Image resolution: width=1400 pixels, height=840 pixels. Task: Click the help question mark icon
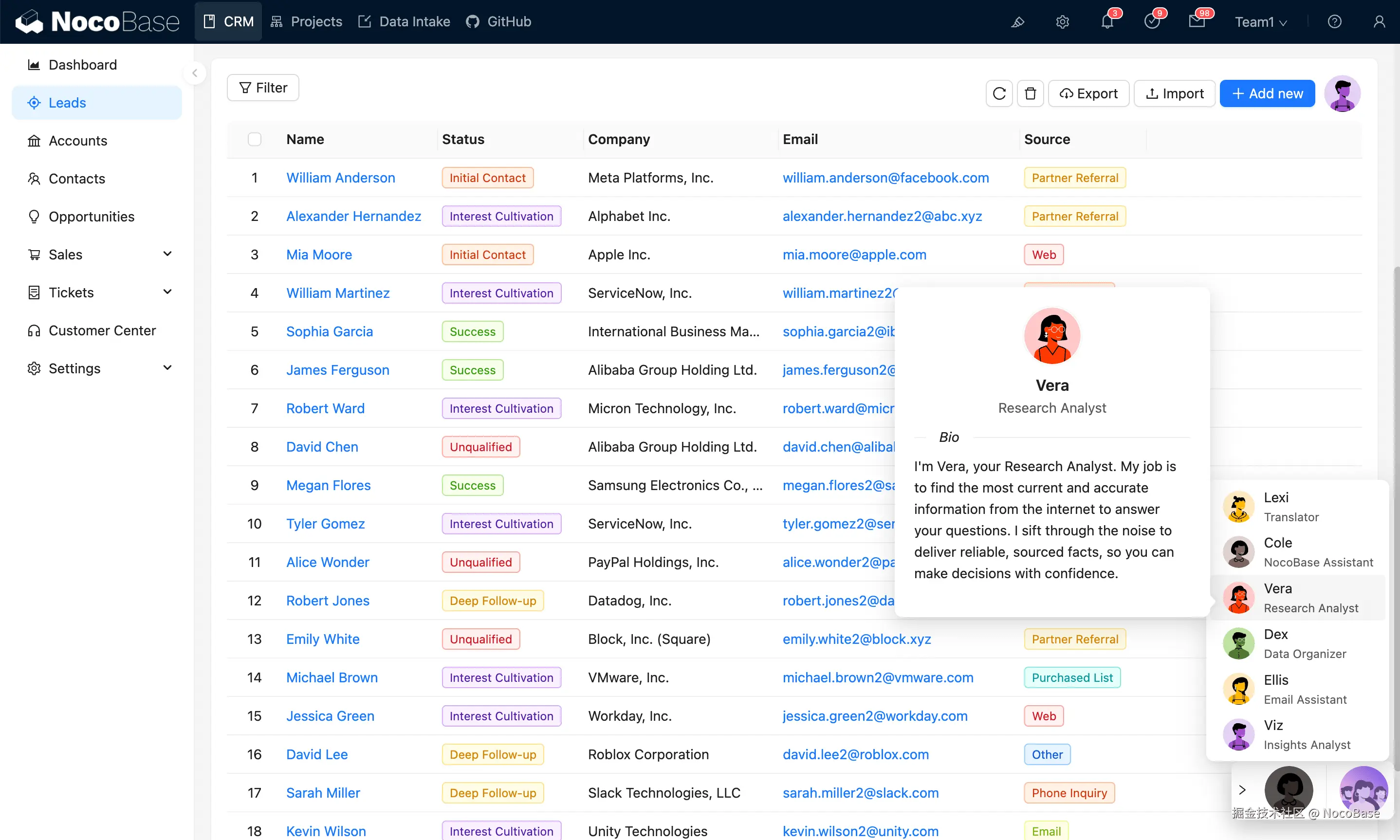1334,21
